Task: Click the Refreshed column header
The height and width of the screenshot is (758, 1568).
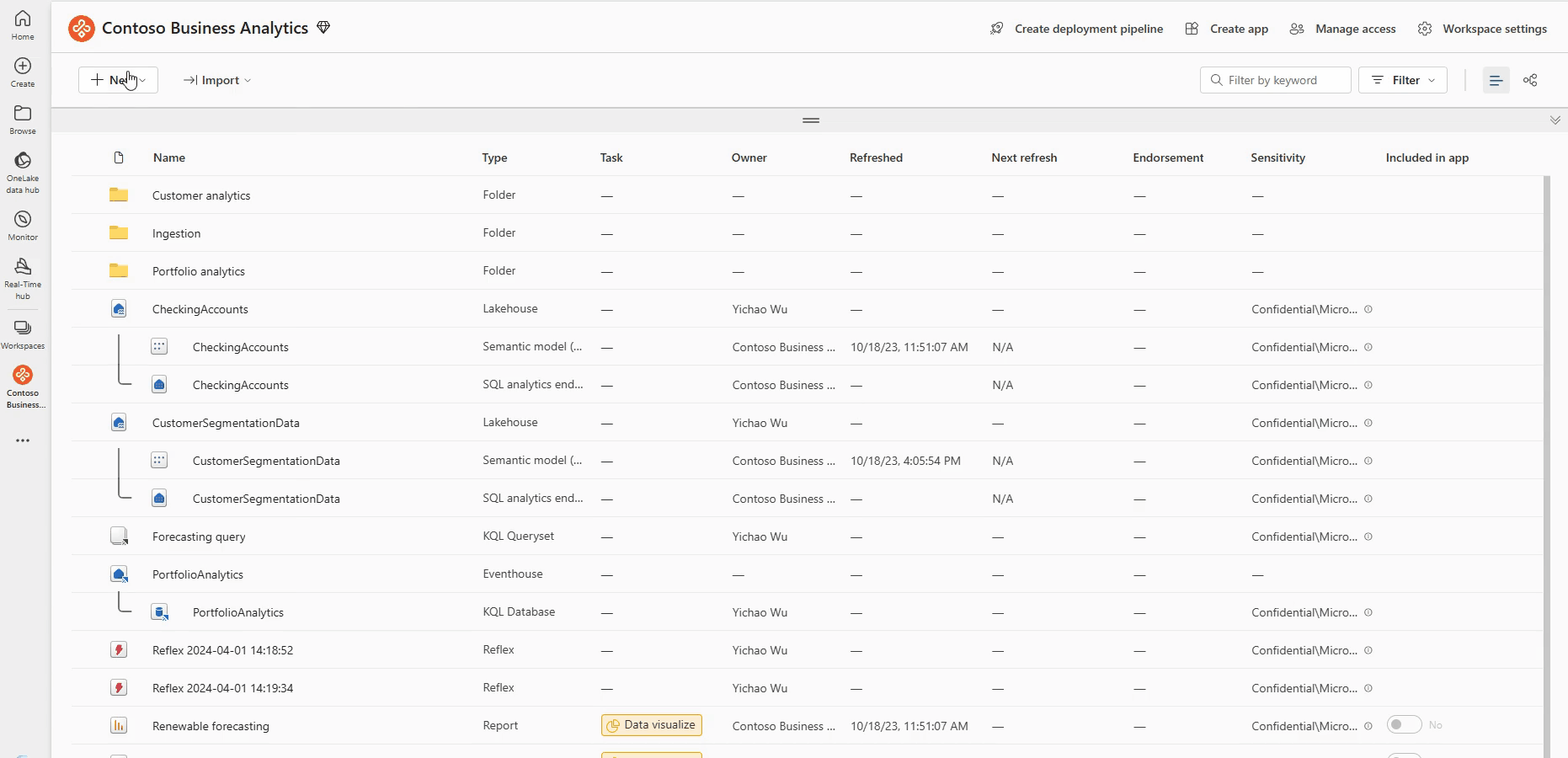Action: [876, 157]
